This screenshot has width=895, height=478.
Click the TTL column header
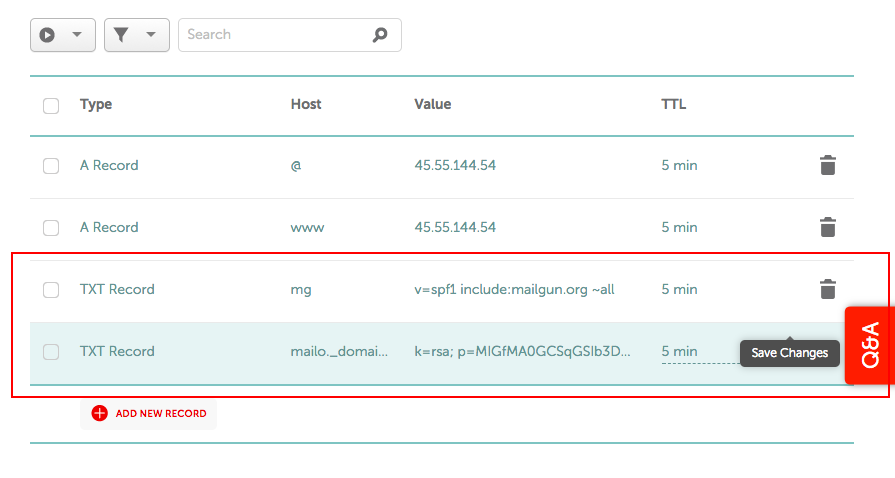(x=674, y=104)
